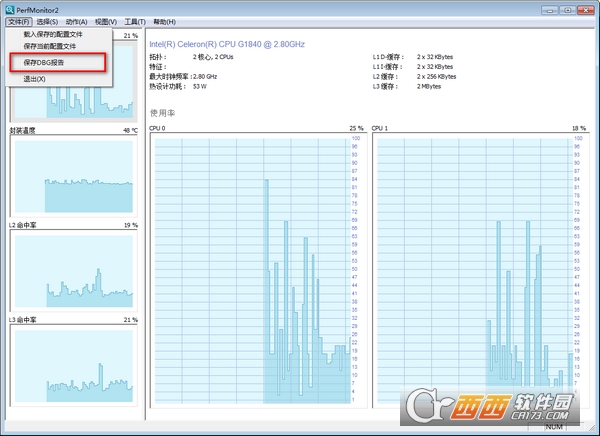Click the 2 核心, 2 CPUs topology value
This screenshot has height=436, width=600.
click(x=213, y=57)
